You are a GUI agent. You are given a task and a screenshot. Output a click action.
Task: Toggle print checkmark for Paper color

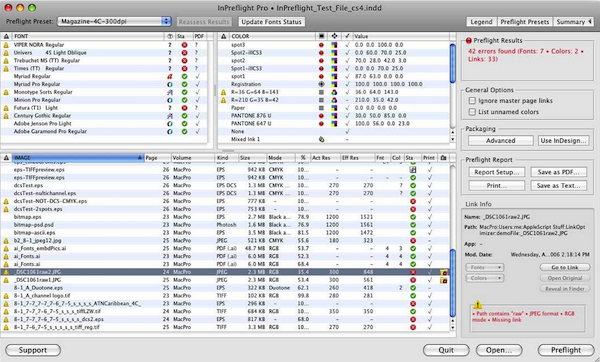coord(347,108)
